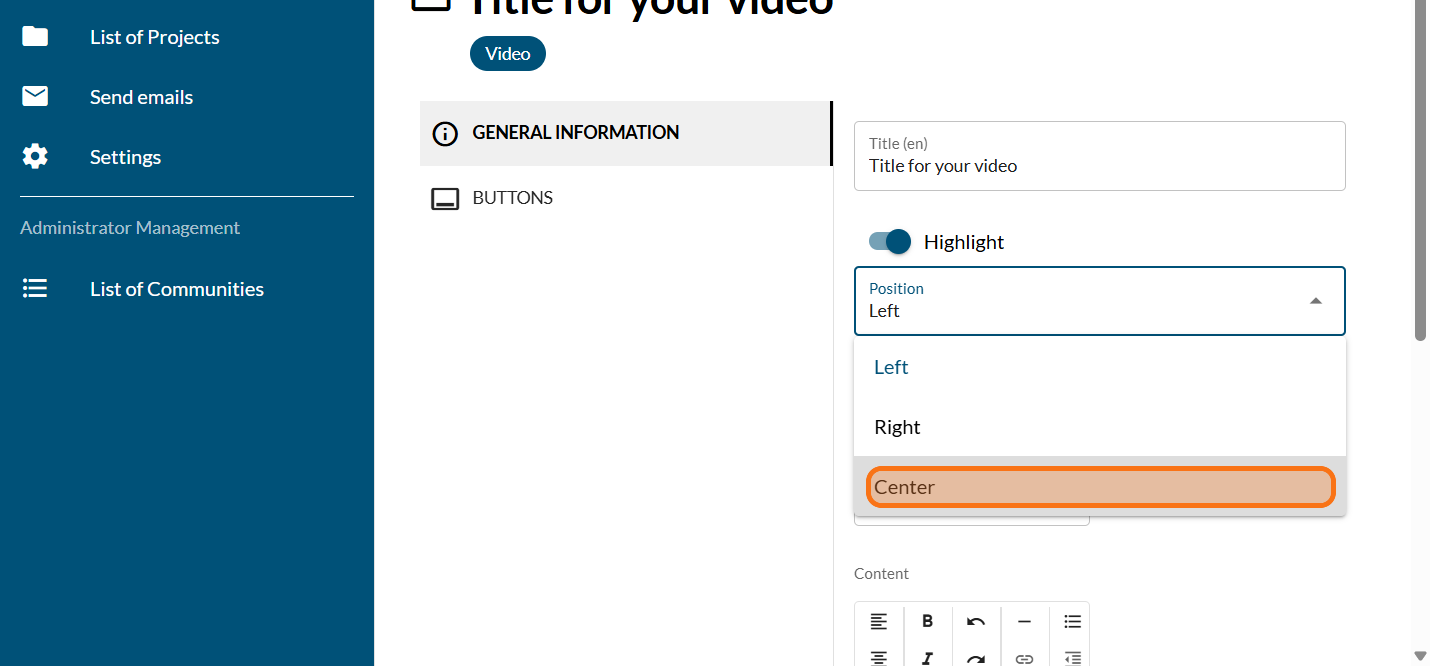Click the bulleted list icon
The width and height of the screenshot is (1430, 666).
(1072, 621)
